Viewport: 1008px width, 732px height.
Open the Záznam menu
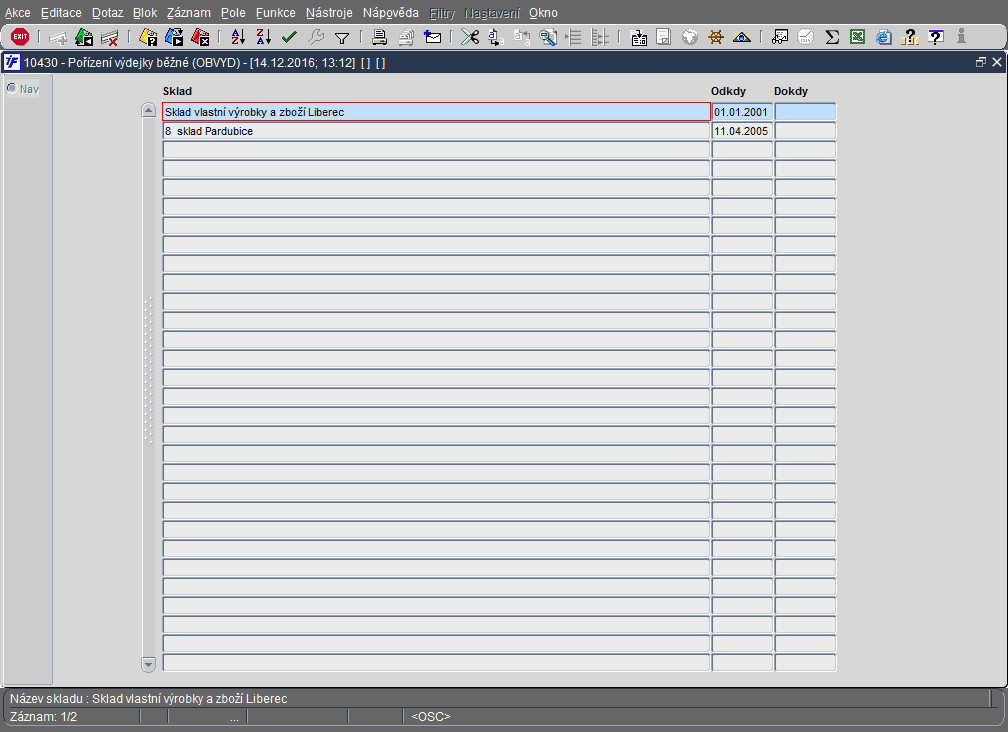coord(188,13)
